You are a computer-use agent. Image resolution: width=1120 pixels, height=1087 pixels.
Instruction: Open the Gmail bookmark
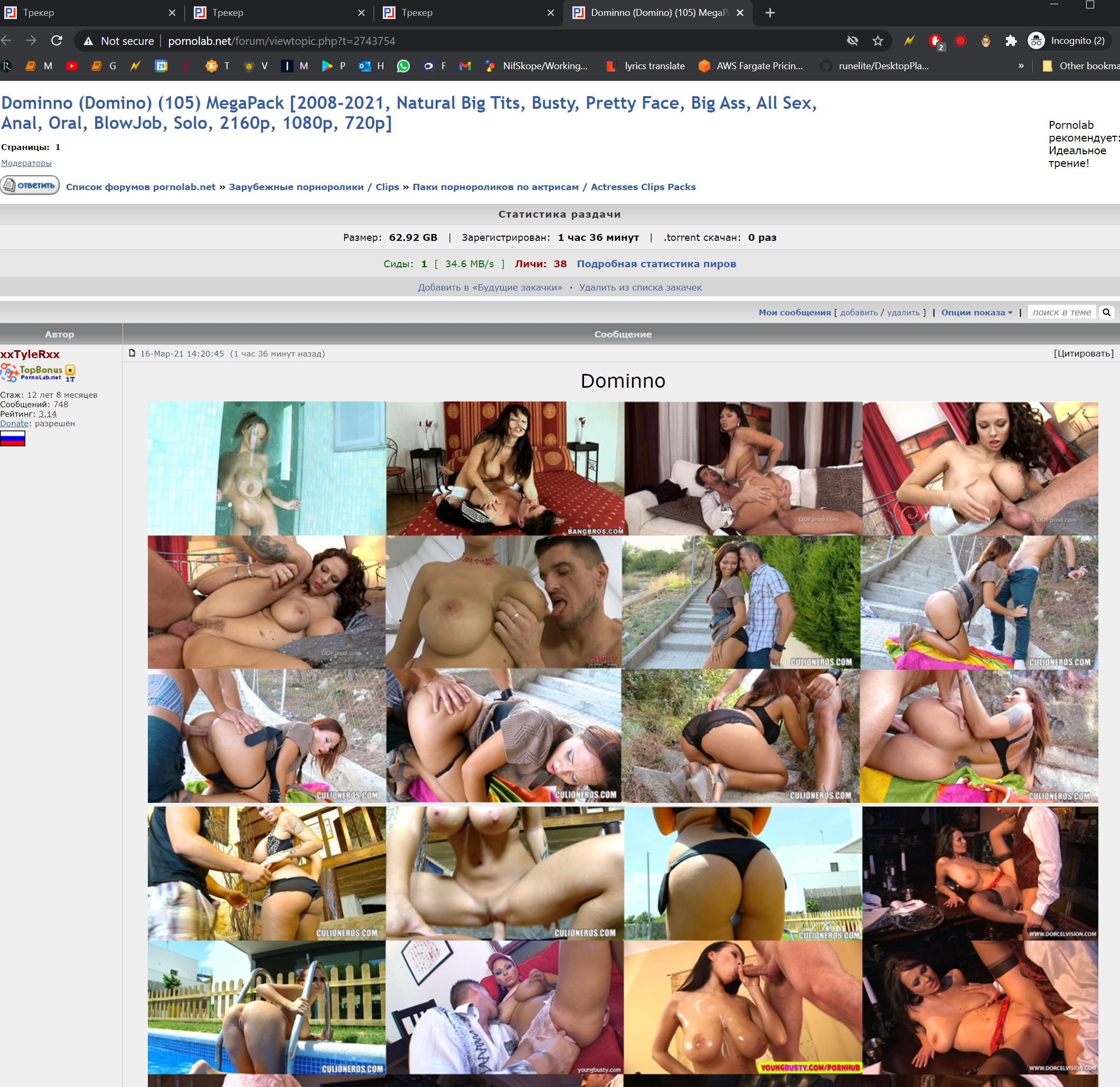point(465,65)
